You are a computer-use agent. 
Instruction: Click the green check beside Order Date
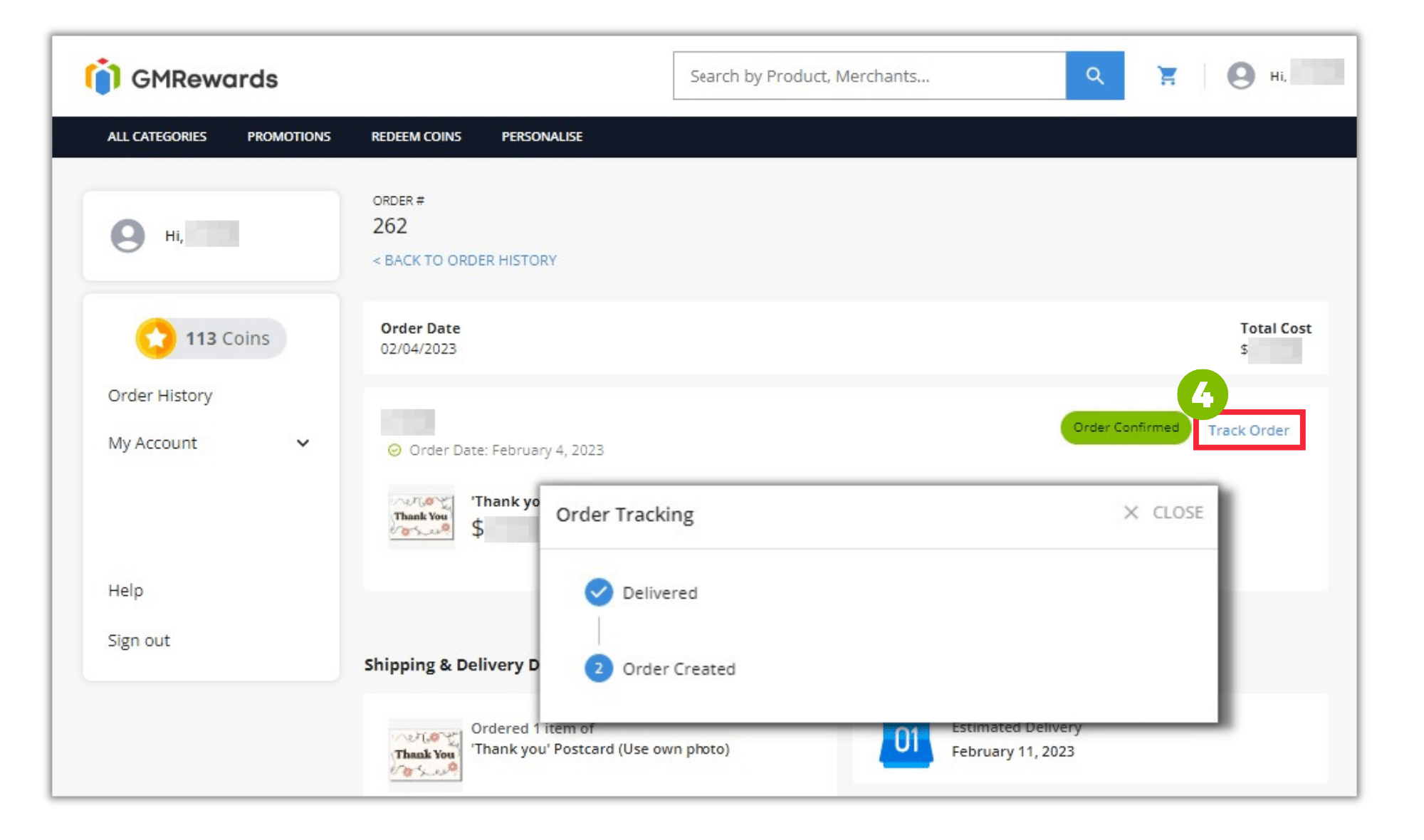[394, 450]
